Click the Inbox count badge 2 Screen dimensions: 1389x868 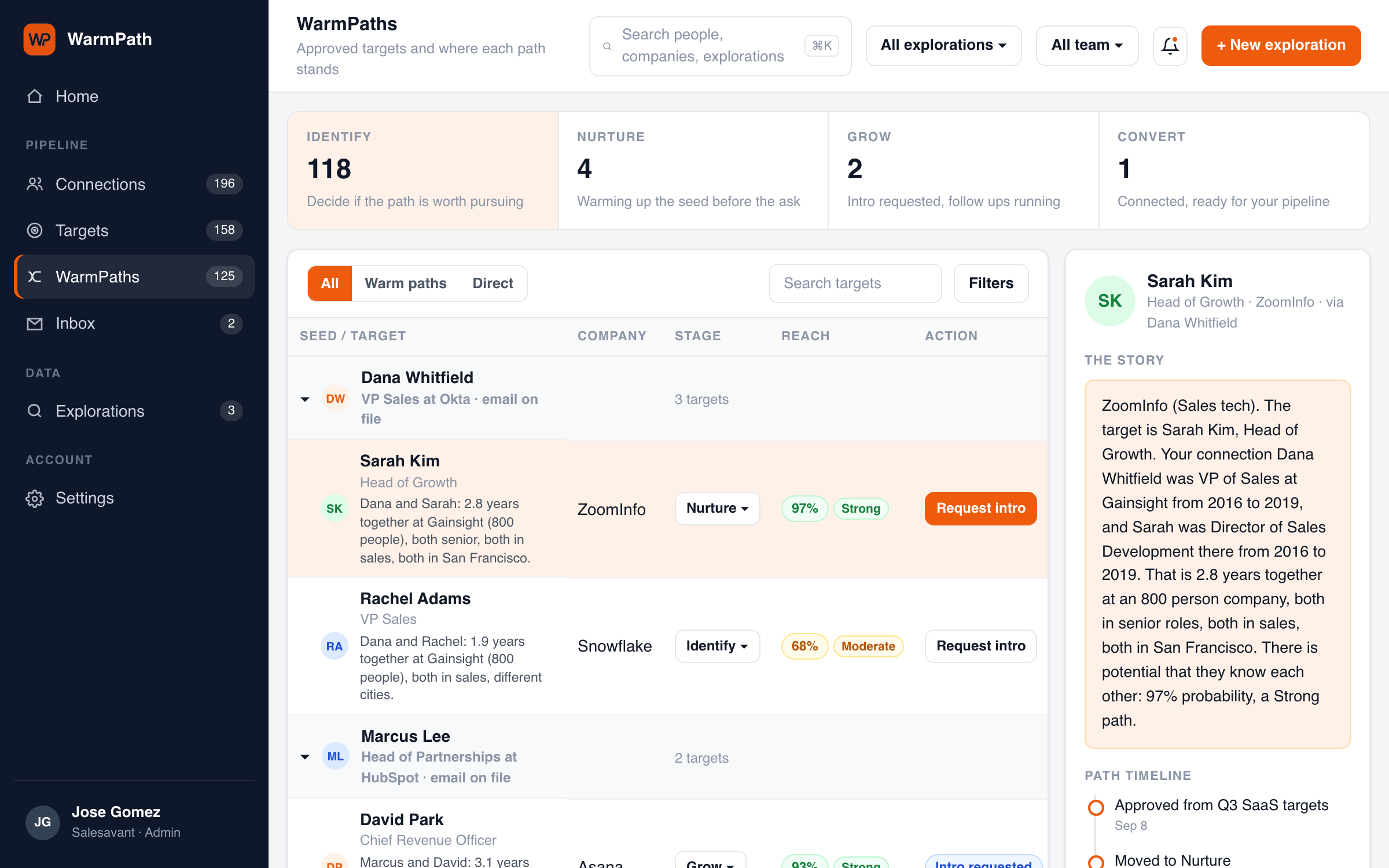231,323
